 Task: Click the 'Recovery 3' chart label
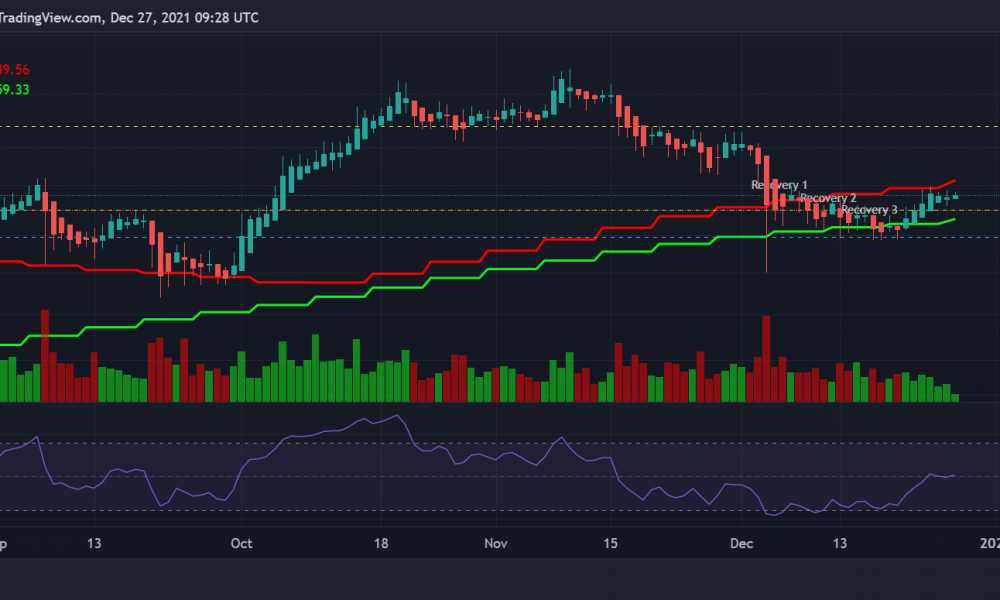(869, 210)
